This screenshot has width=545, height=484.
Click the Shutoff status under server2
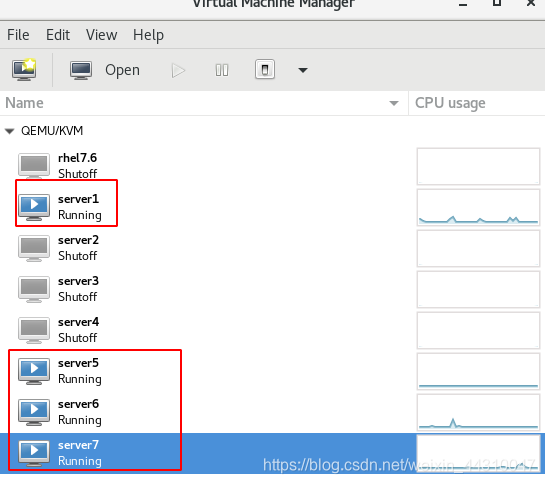pos(78,256)
